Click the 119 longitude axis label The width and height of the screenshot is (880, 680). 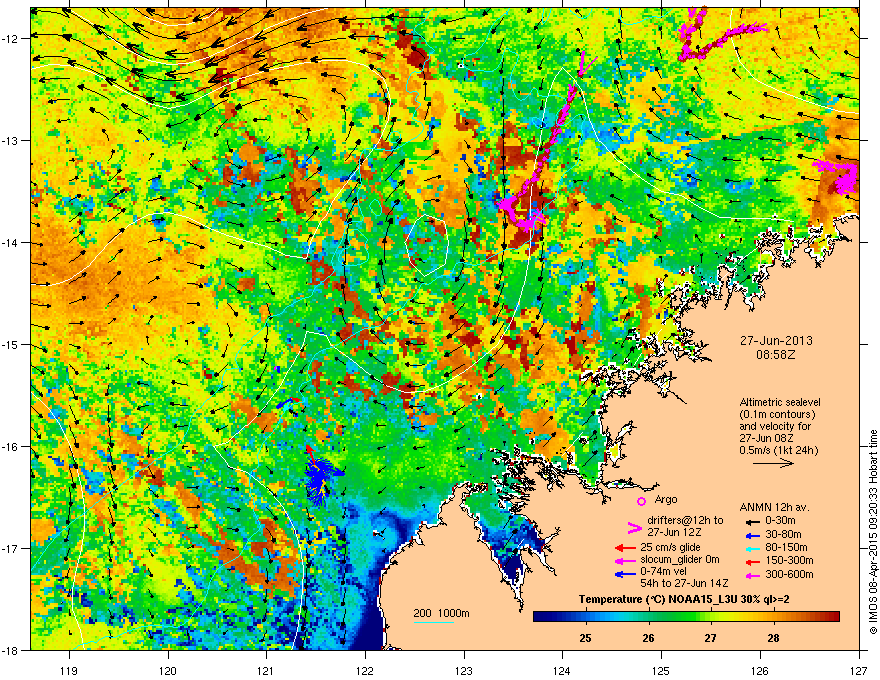69,670
